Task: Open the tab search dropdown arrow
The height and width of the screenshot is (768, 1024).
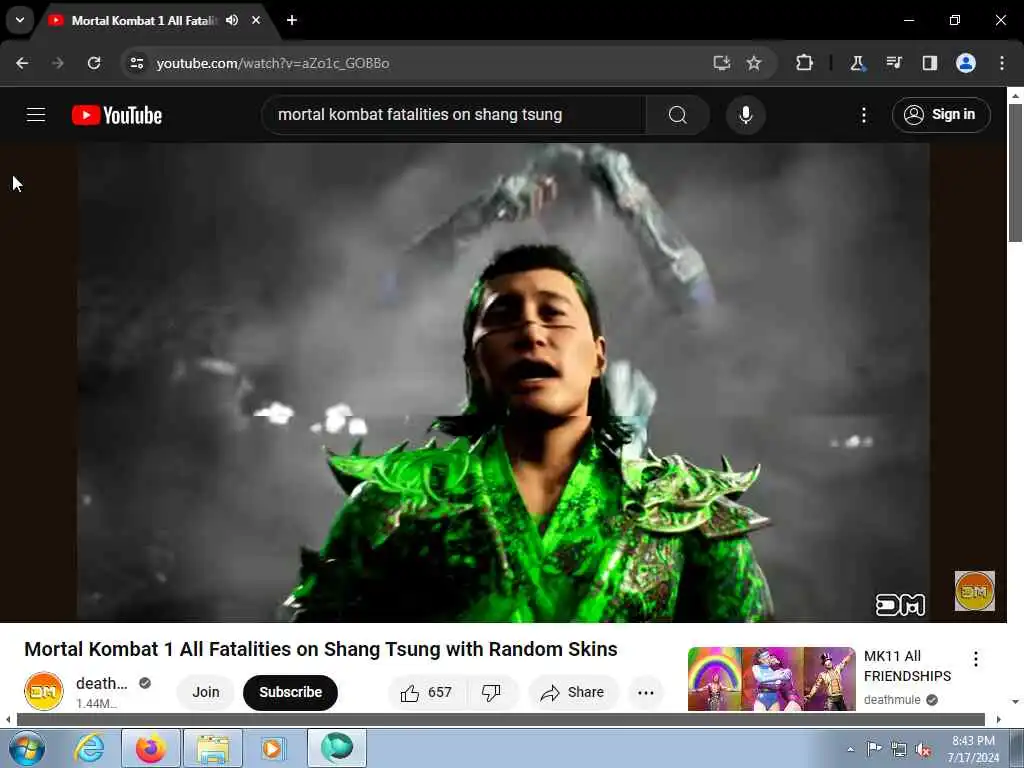Action: coord(20,20)
